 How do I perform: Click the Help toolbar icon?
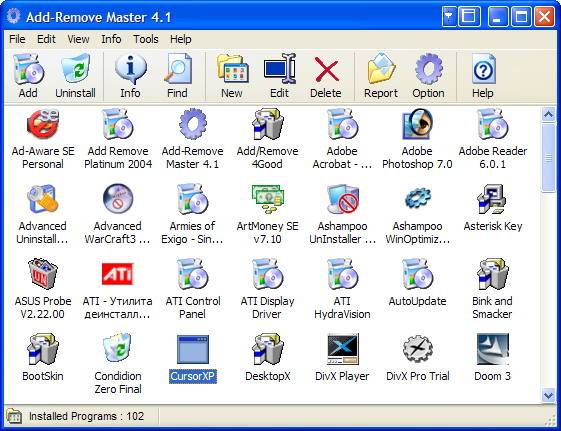coord(483,68)
